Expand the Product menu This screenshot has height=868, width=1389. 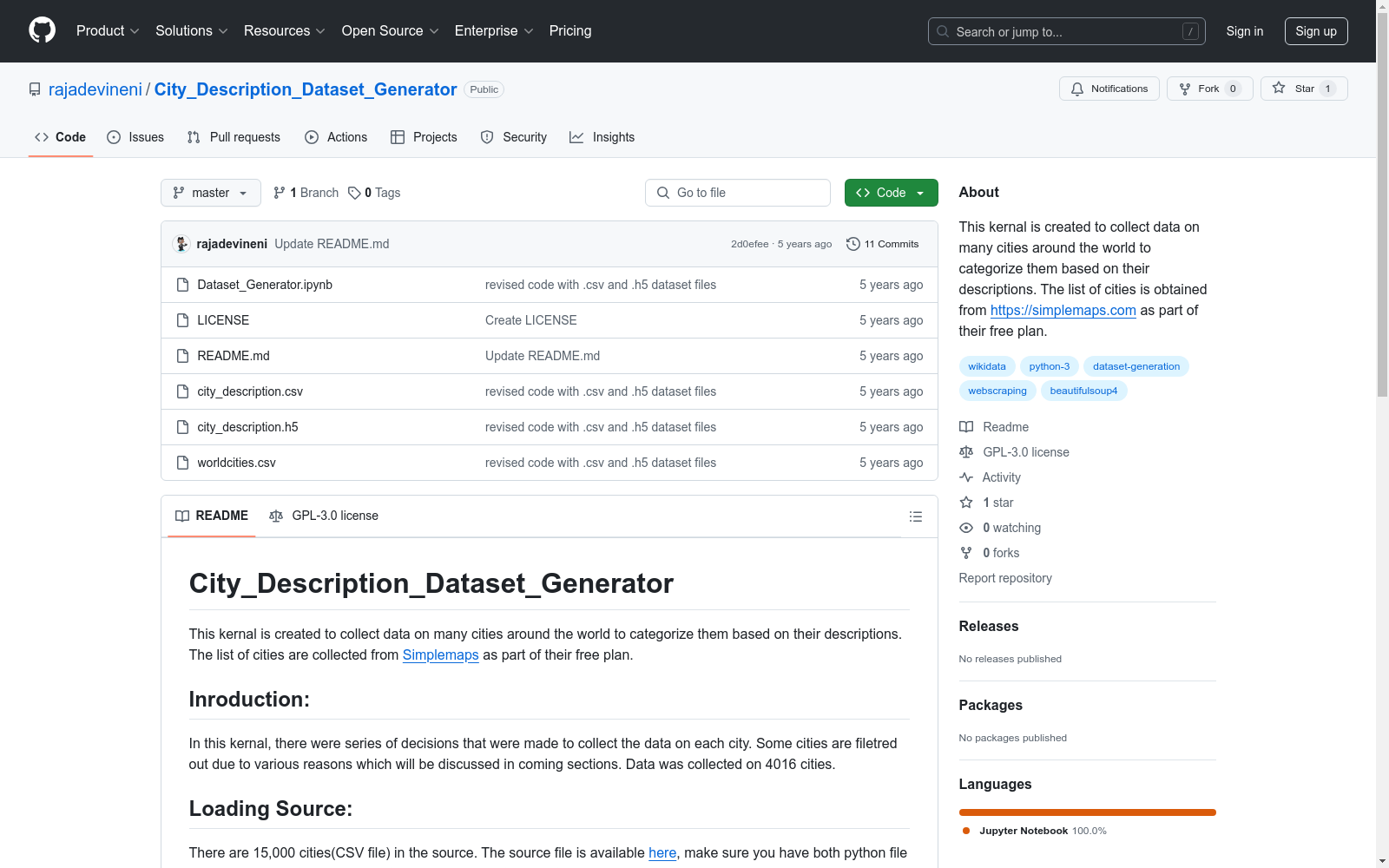coord(108,31)
